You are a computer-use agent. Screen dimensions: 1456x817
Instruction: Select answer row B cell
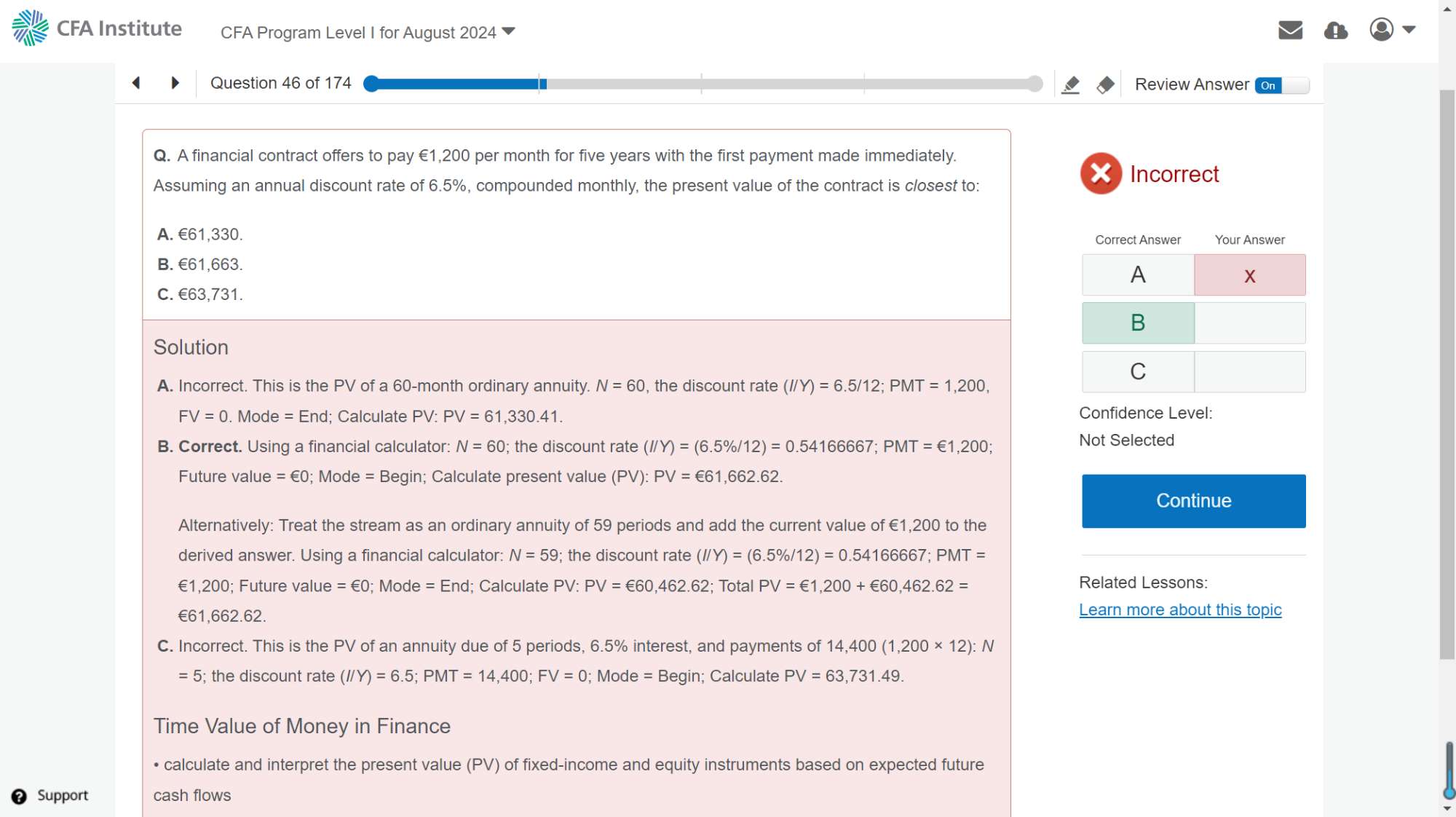click(1138, 323)
